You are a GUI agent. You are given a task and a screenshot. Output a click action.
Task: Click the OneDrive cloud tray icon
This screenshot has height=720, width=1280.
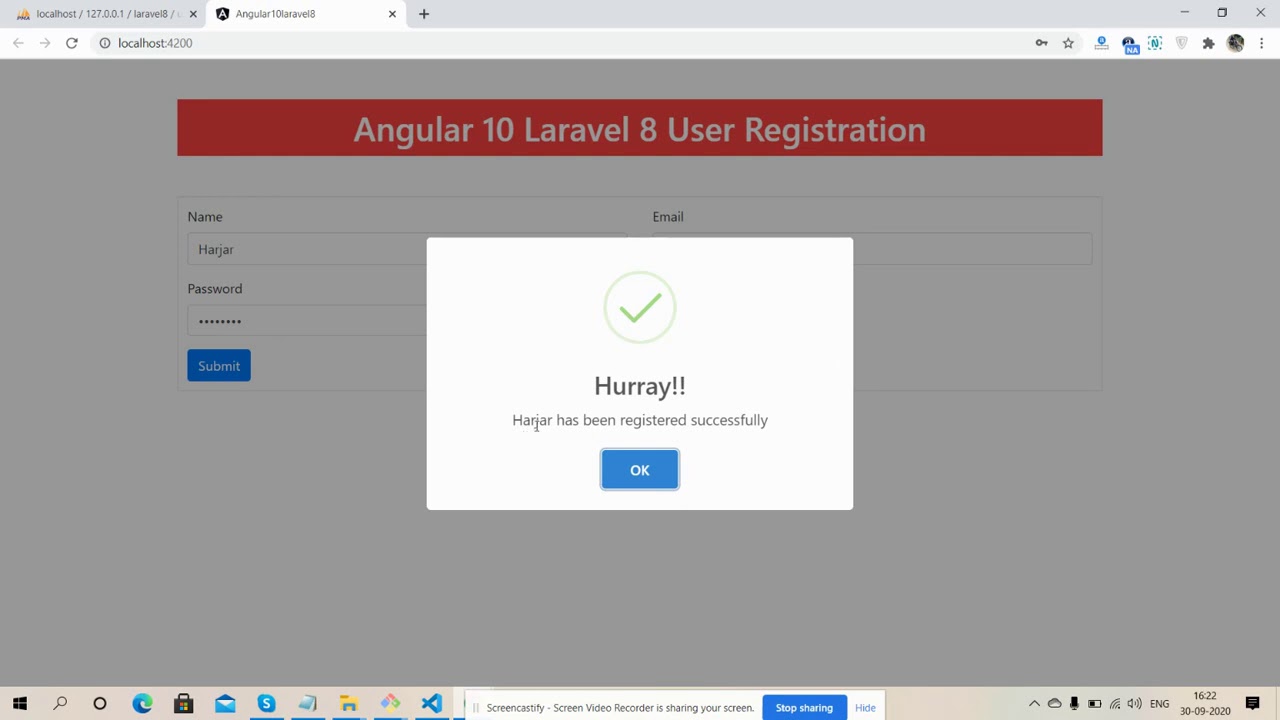coord(1054,704)
